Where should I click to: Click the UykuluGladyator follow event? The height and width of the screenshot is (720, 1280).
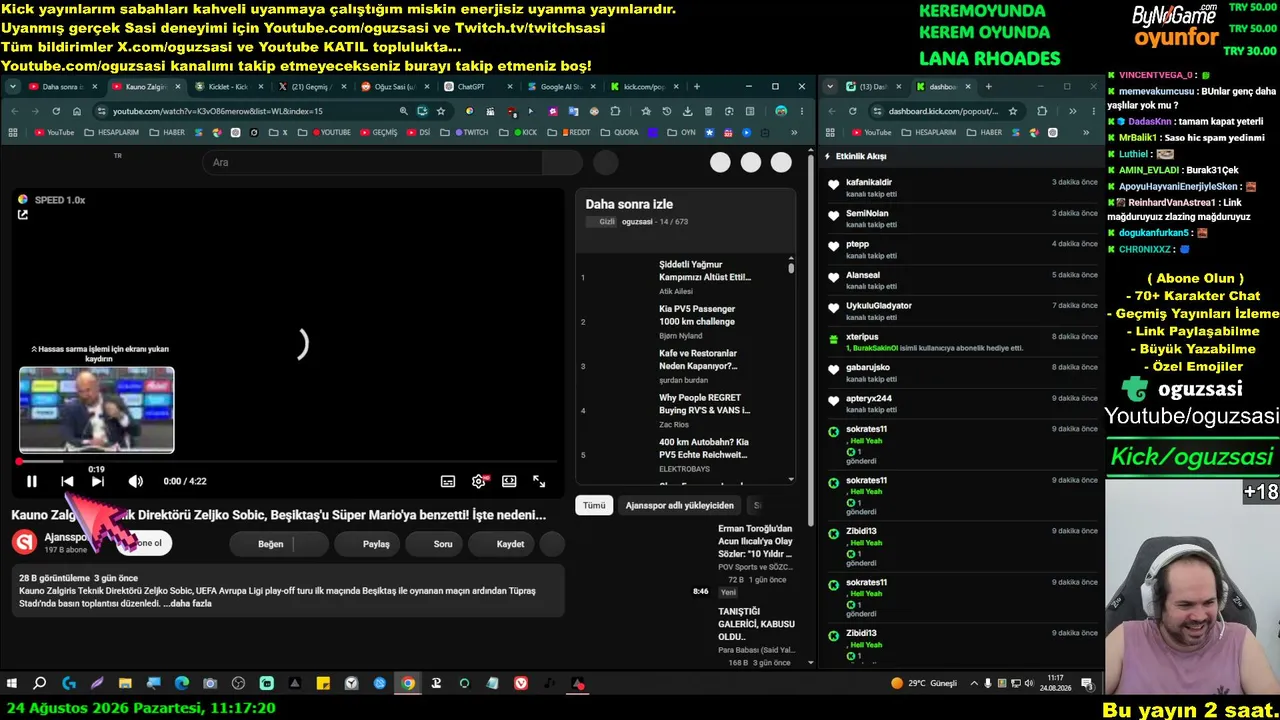click(964, 311)
